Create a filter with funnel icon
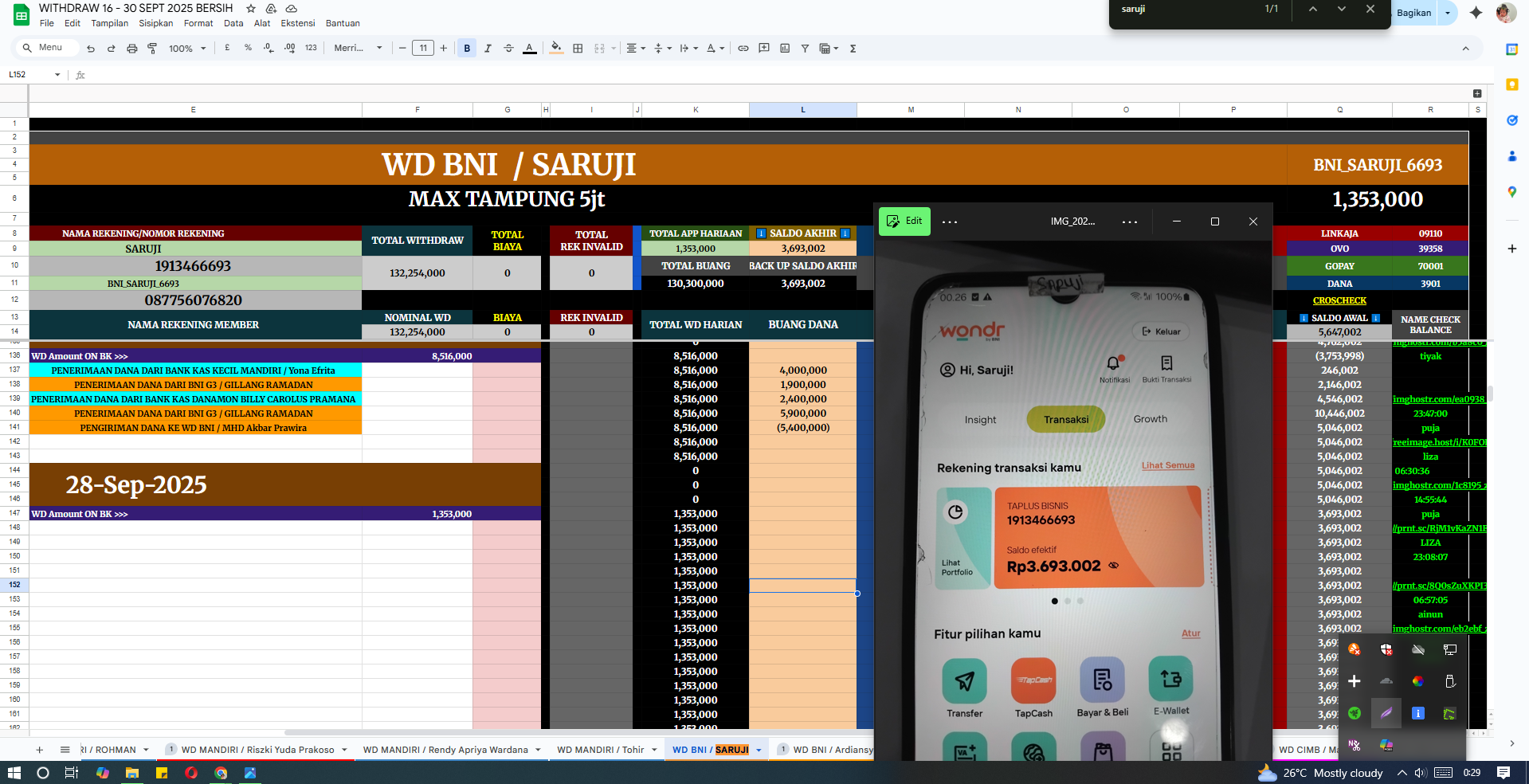1529x784 pixels. [x=805, y=49]
